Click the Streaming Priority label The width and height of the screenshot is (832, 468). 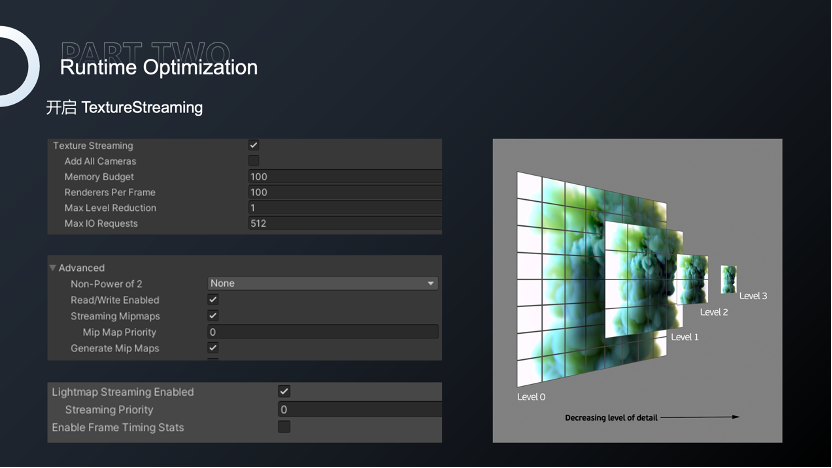click(x=109, y=410)
